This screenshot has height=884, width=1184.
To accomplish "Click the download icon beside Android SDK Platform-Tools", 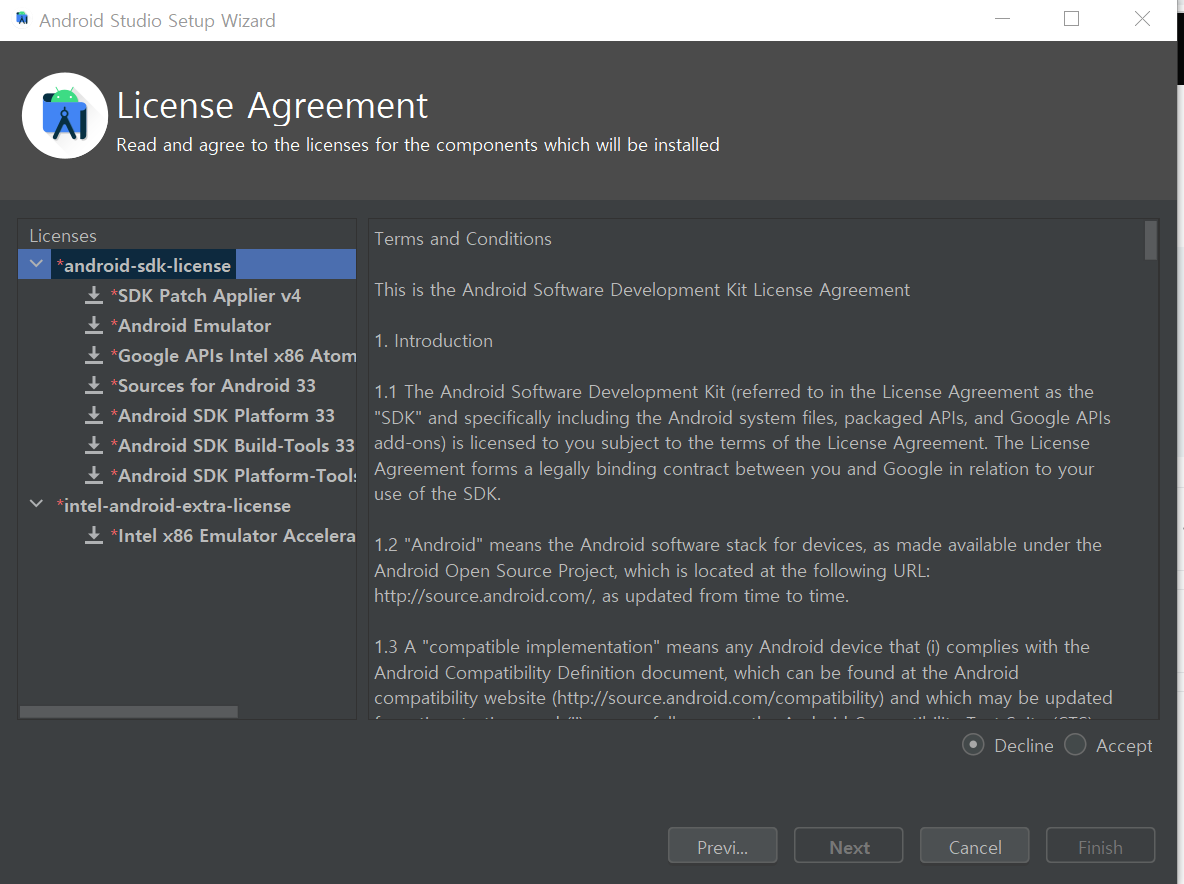I will [94, 476].
